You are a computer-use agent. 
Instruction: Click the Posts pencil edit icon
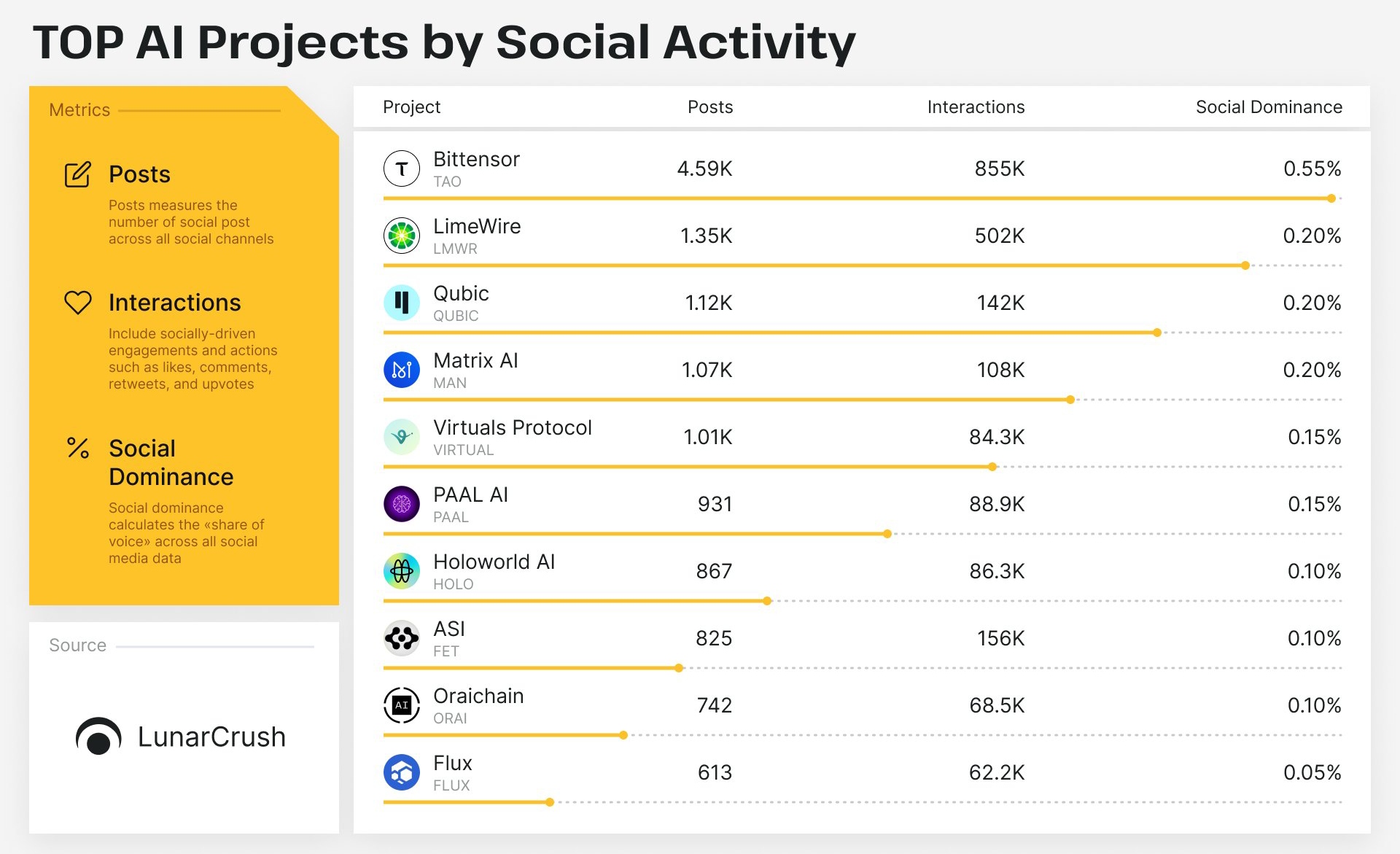78,174
